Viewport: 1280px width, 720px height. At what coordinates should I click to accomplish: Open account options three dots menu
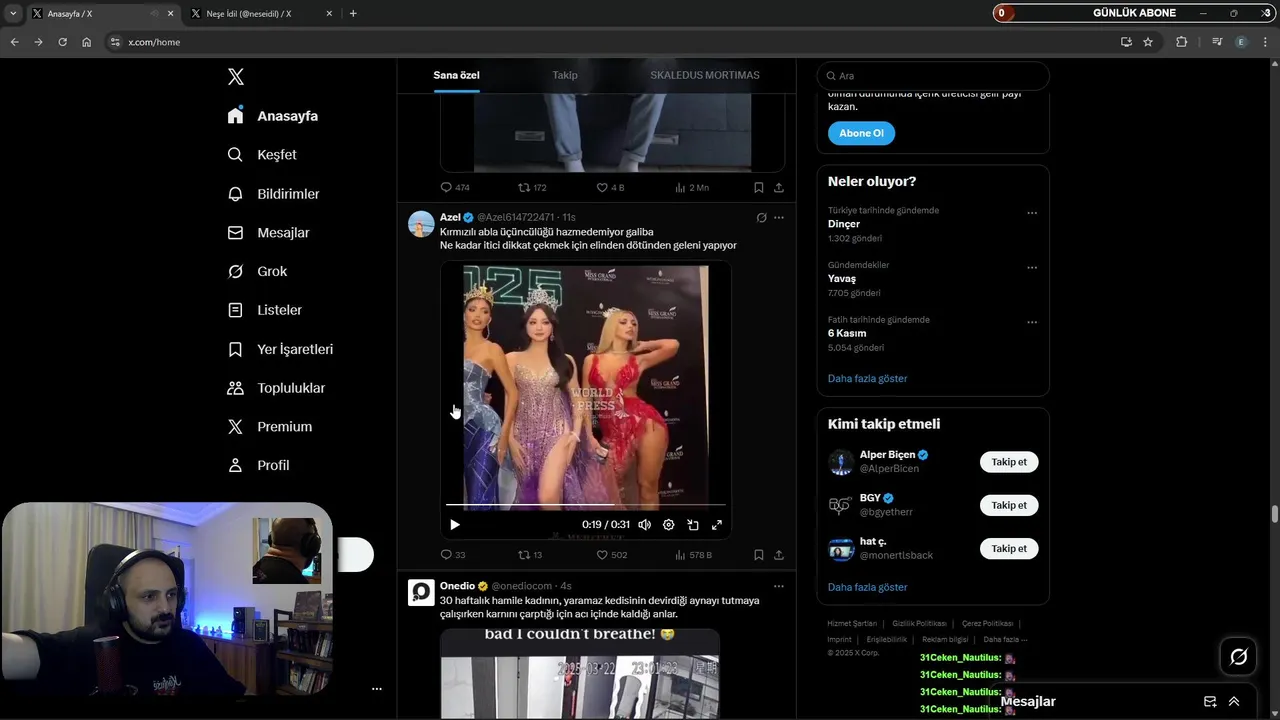pyautogui.click(x=377, y=689)
